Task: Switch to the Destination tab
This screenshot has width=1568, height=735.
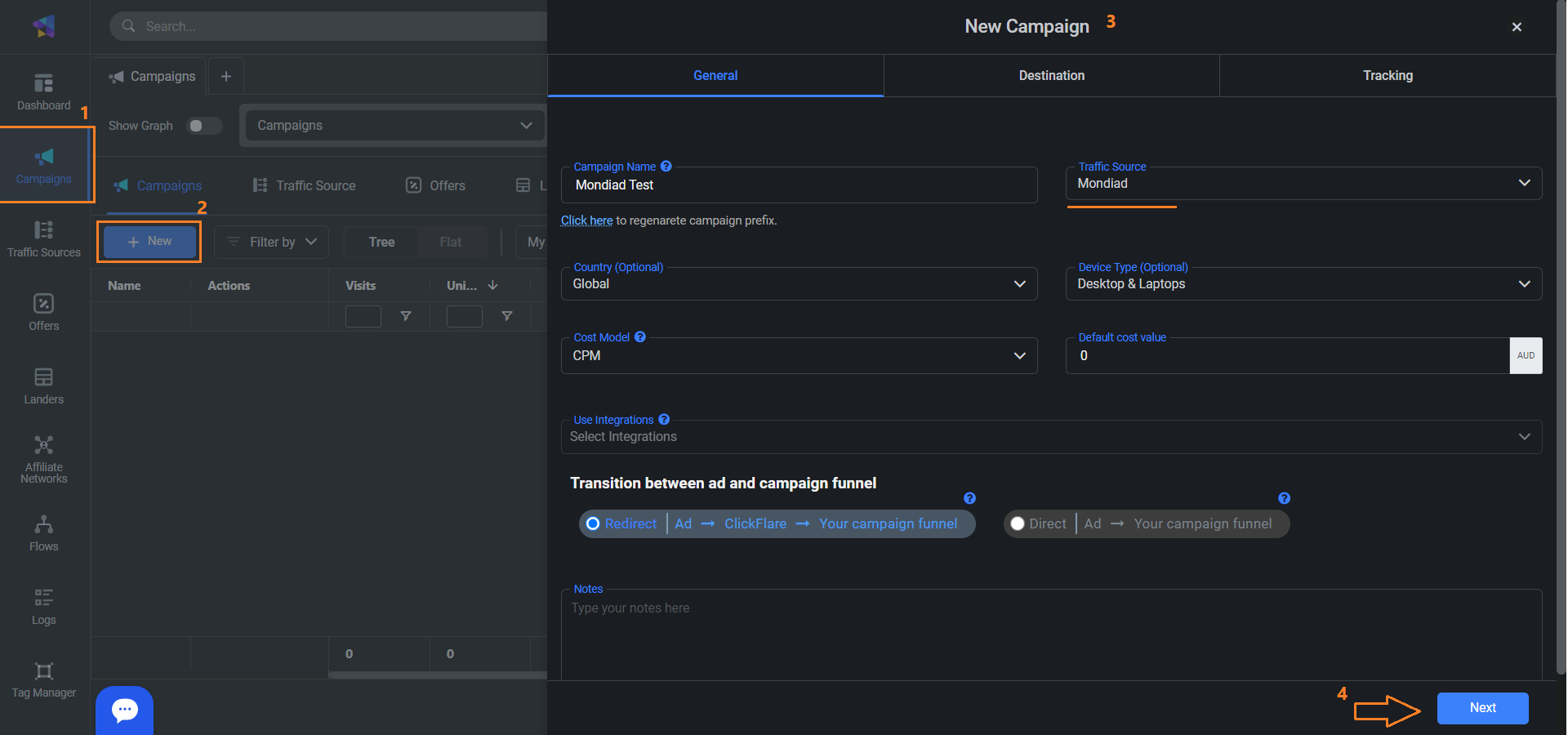Action: pyautogui.click(x=1051, y=76)
